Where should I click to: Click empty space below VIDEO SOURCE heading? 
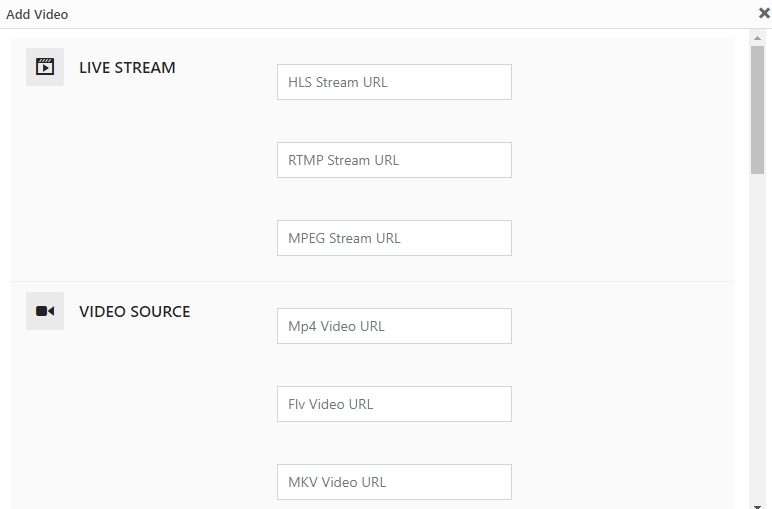(134, 404)
